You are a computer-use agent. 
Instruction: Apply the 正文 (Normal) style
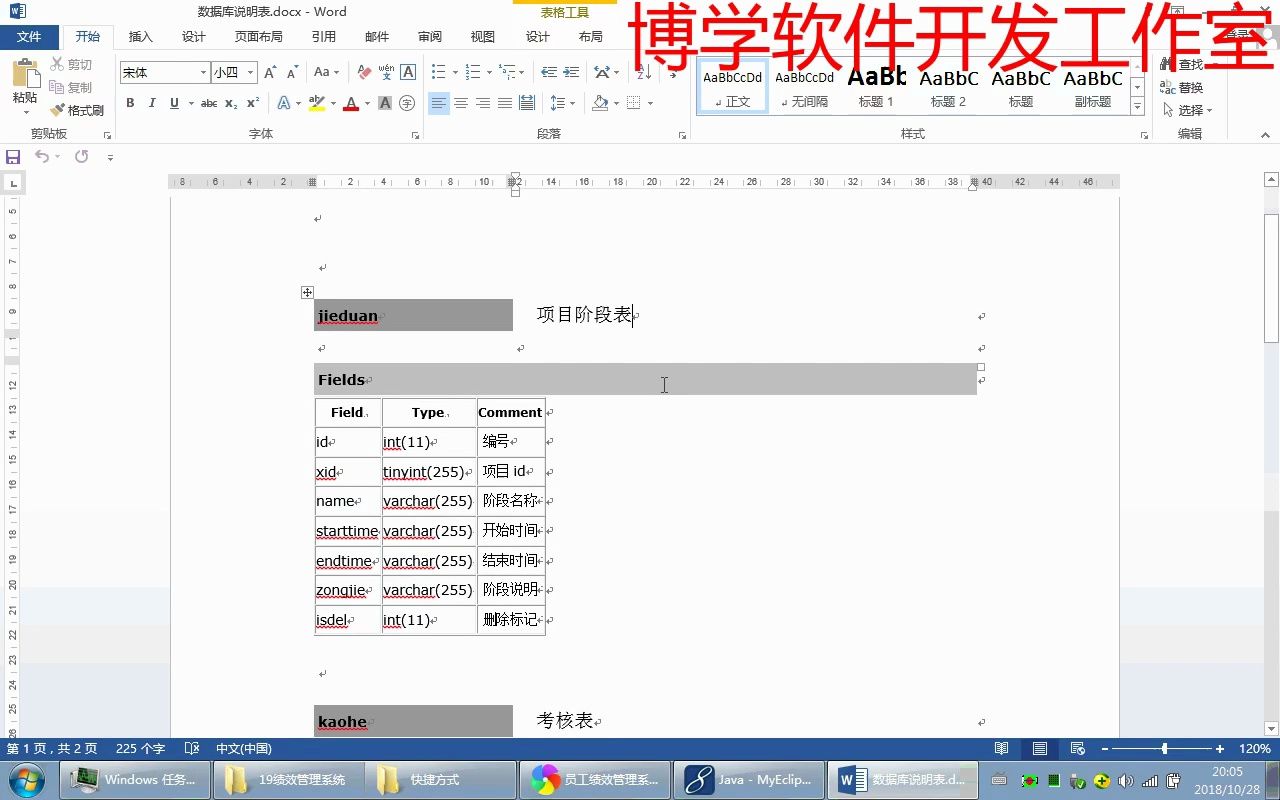click(x=732, y=88)
